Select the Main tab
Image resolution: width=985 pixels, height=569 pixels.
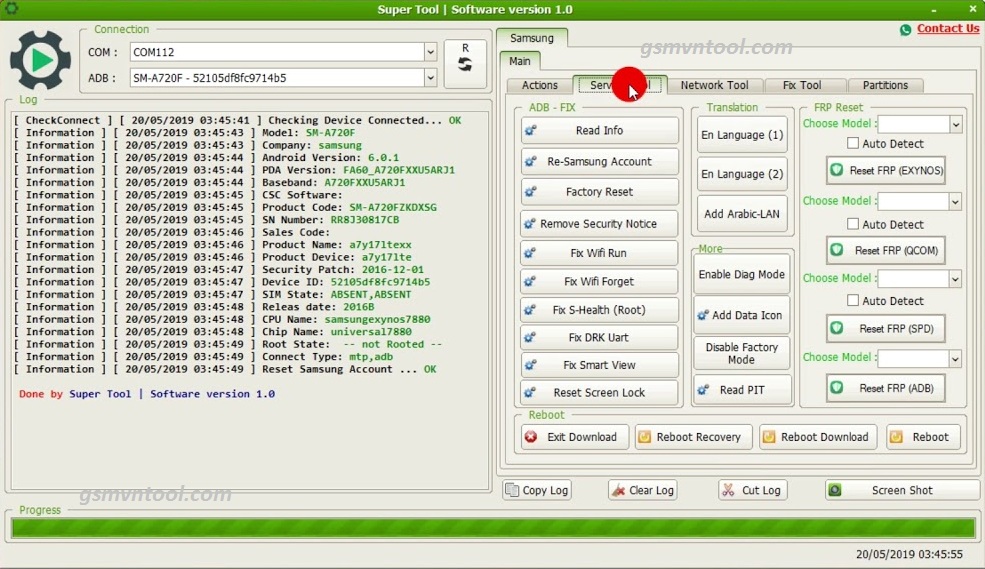[520, 61]
